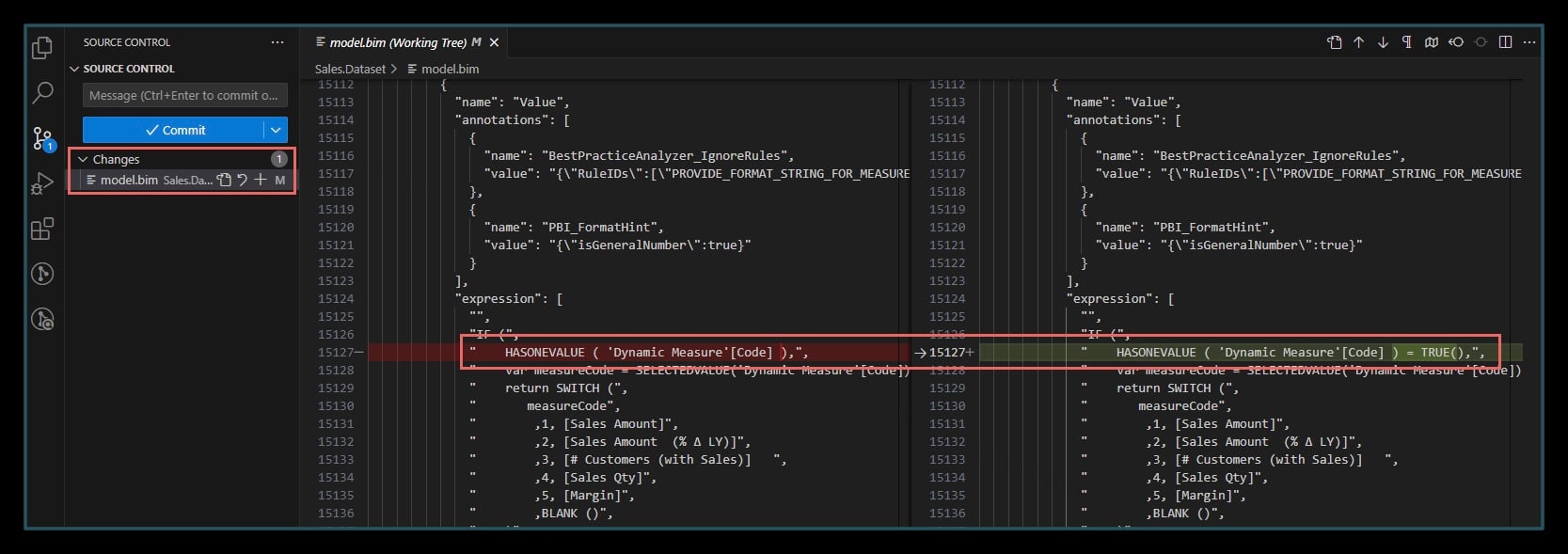Click the M status letter on model.bim row
The width and height of the screenshot is (1568, 554).
pos(280,180)
